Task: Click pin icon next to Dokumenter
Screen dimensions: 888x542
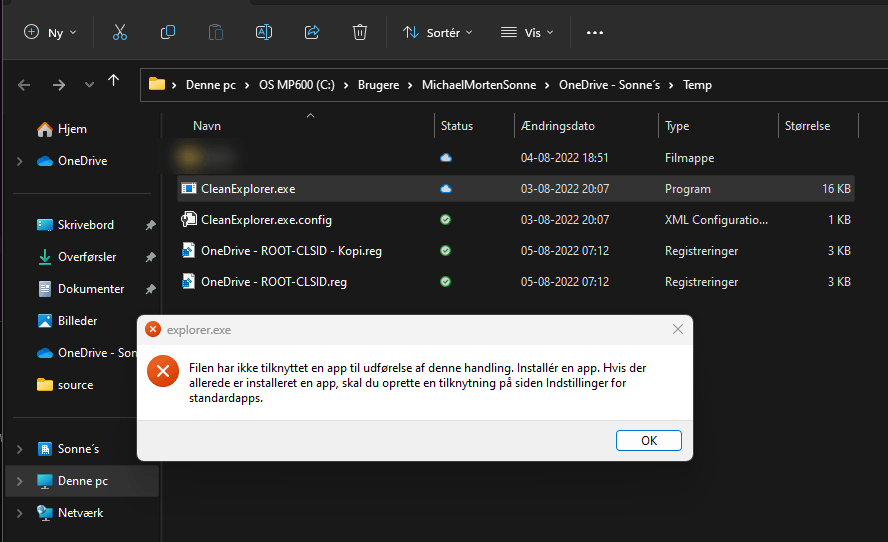Action: pos(150,289)
